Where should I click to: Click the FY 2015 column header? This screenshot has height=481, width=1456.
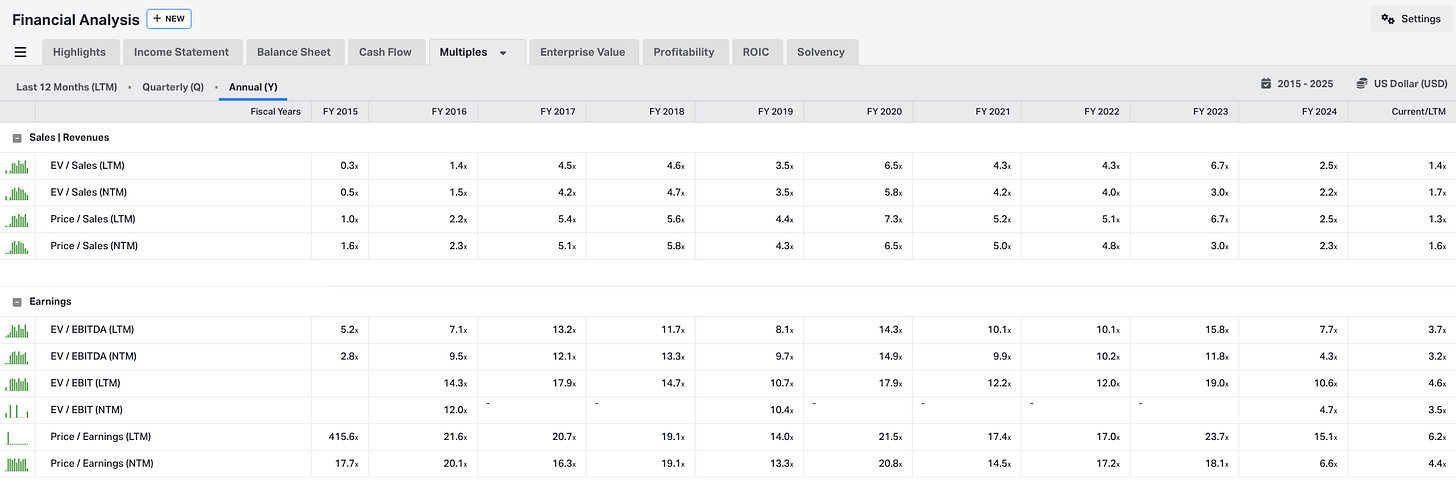pos(340,112)
